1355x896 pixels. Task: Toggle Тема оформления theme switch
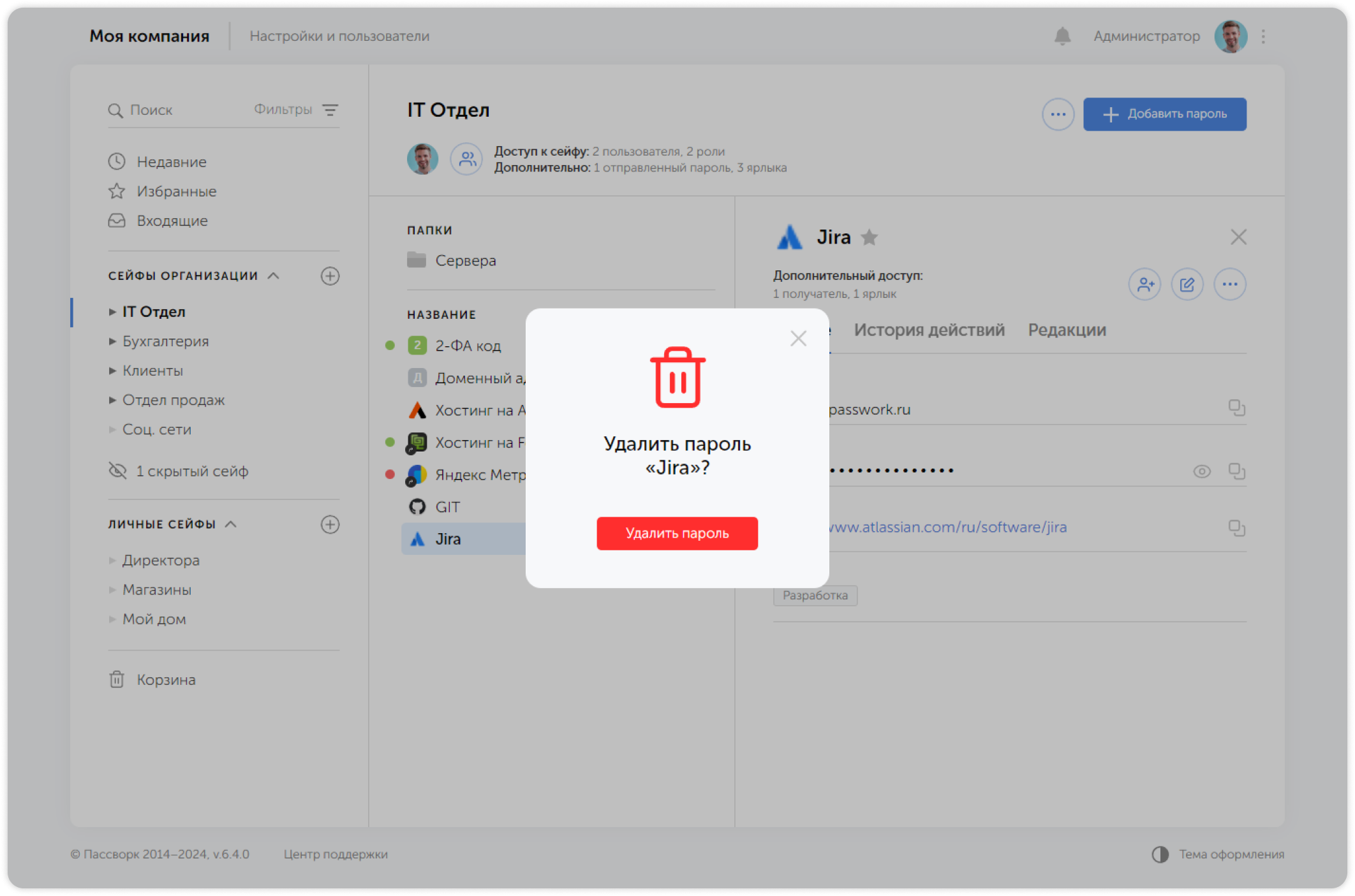(x=1160, y=855)
